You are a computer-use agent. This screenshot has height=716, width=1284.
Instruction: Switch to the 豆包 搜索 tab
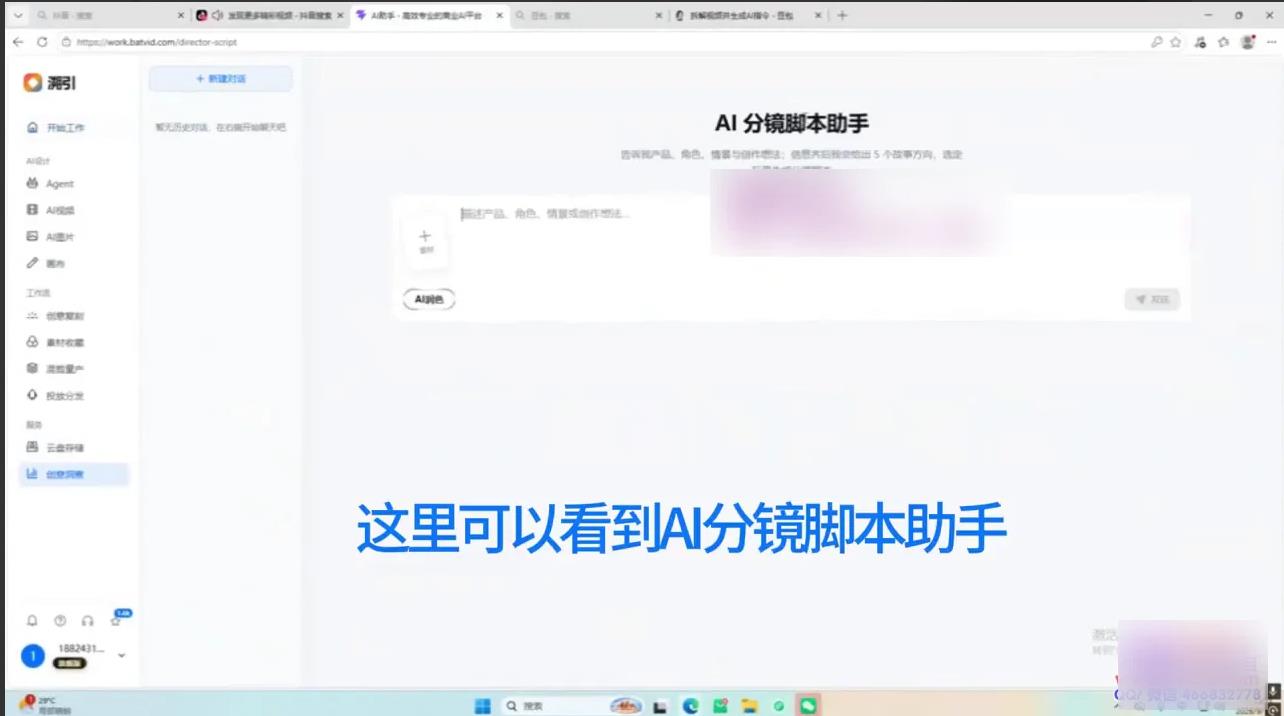click(589, 16)
